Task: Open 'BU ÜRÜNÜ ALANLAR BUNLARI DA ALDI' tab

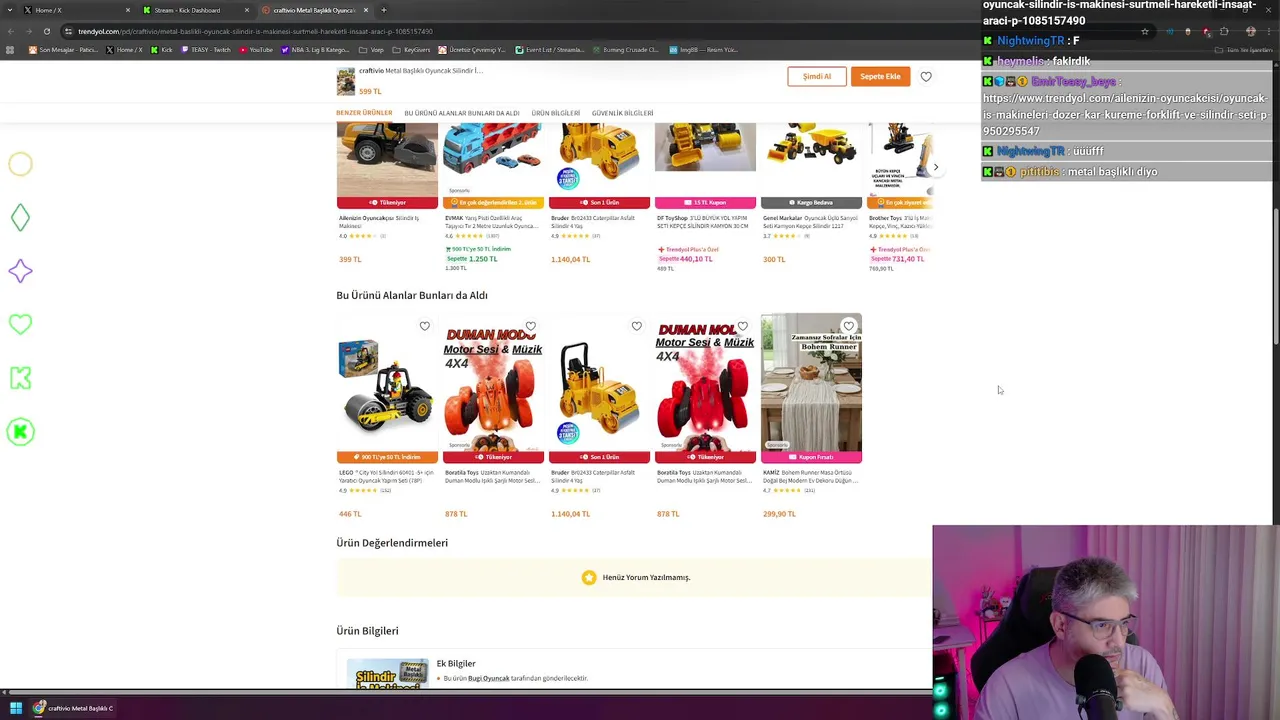Action: pyautogui.click(x=461, y=113)
